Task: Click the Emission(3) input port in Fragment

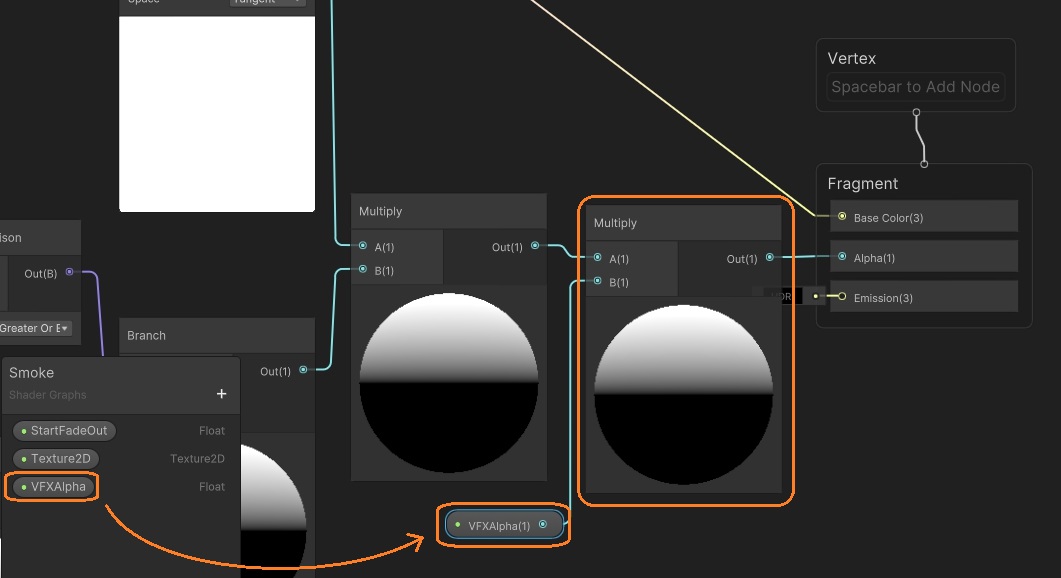Action: 842,297
